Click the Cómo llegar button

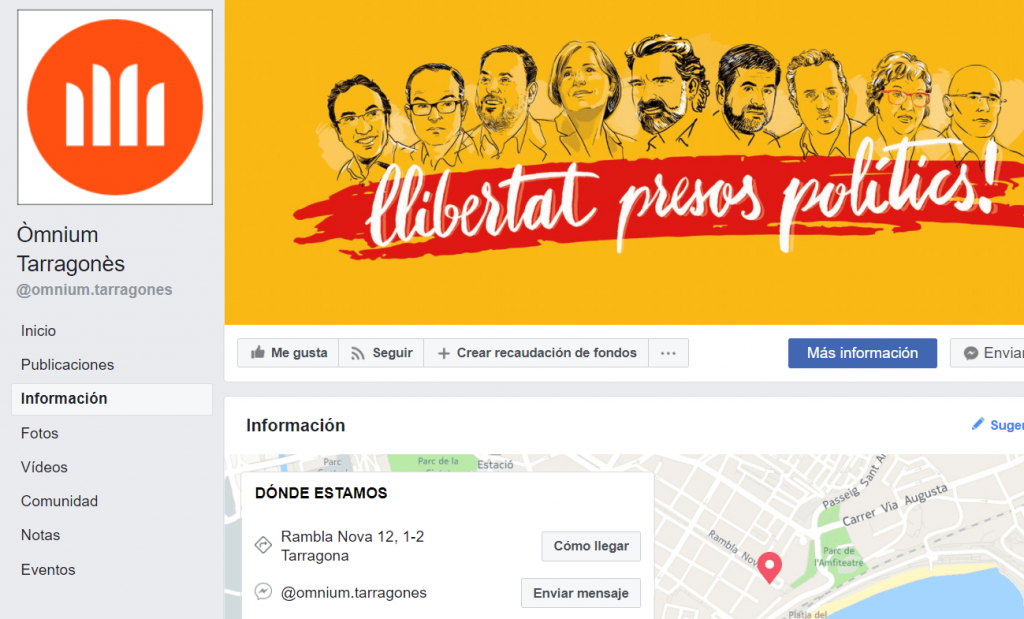point(591,546)
